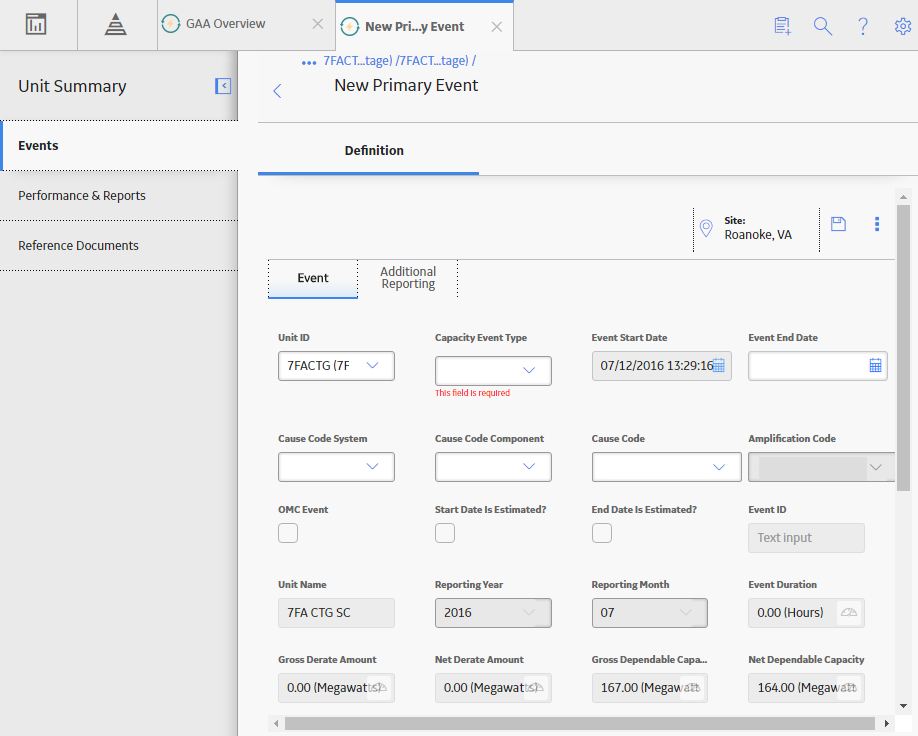
Task: Close the GAA Overview tab
Action: point(317,24)
